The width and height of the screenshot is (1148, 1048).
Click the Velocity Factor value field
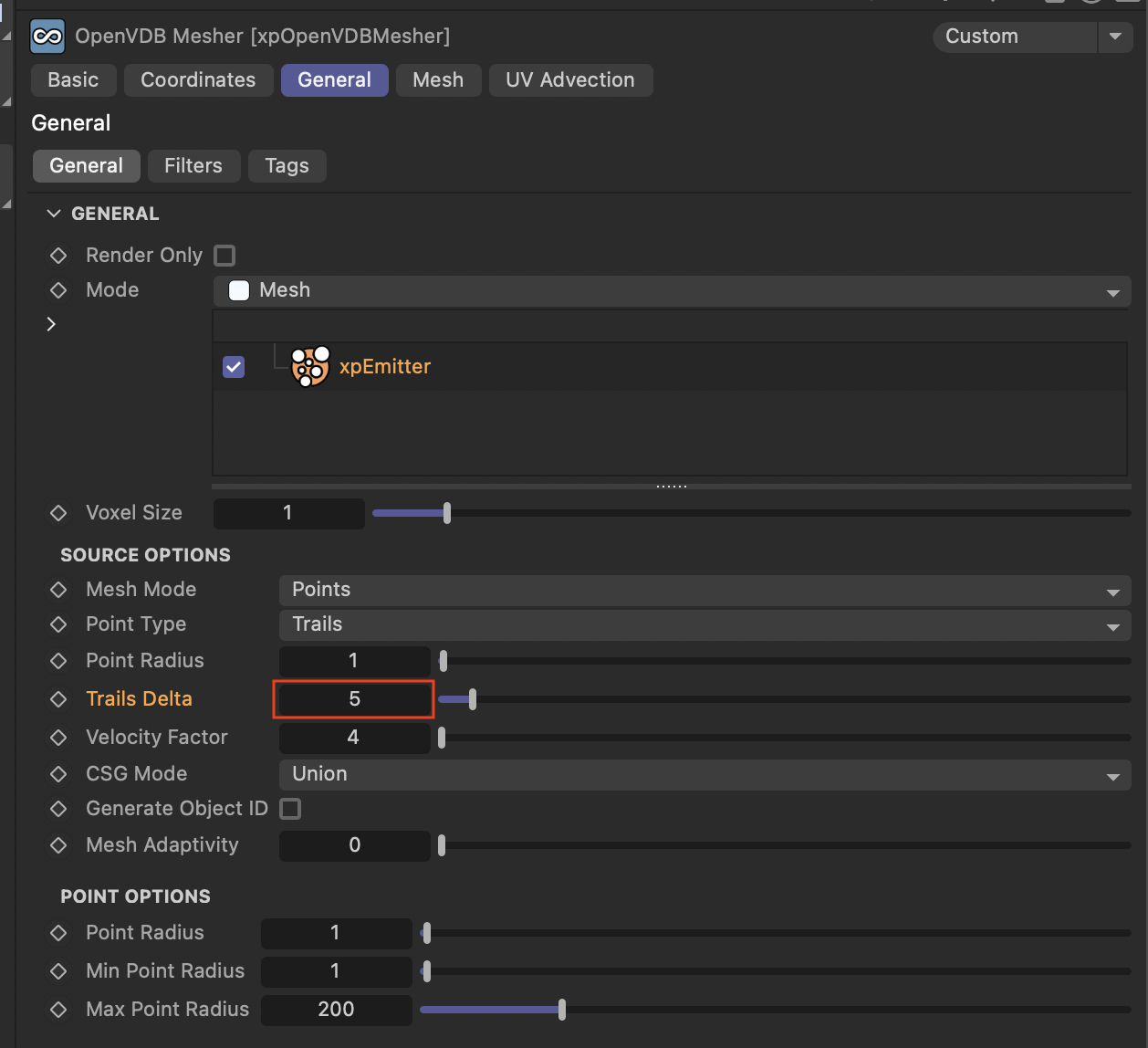[354, 738]
